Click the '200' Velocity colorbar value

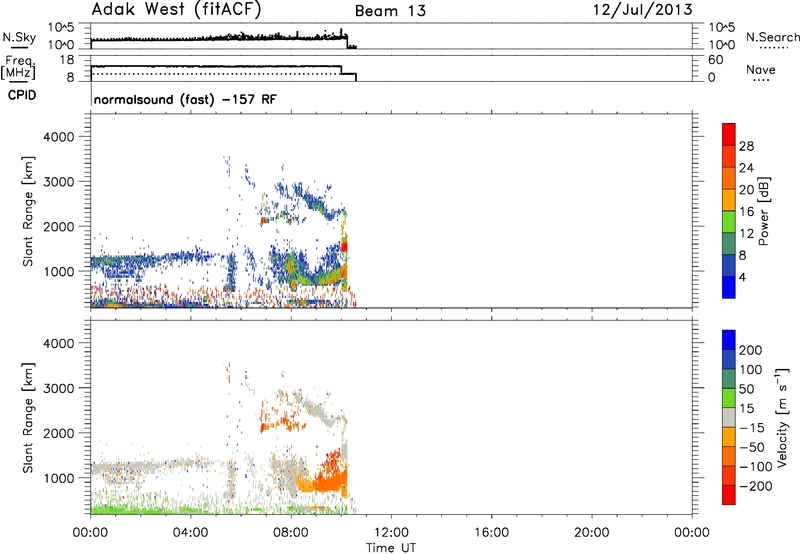751,350
